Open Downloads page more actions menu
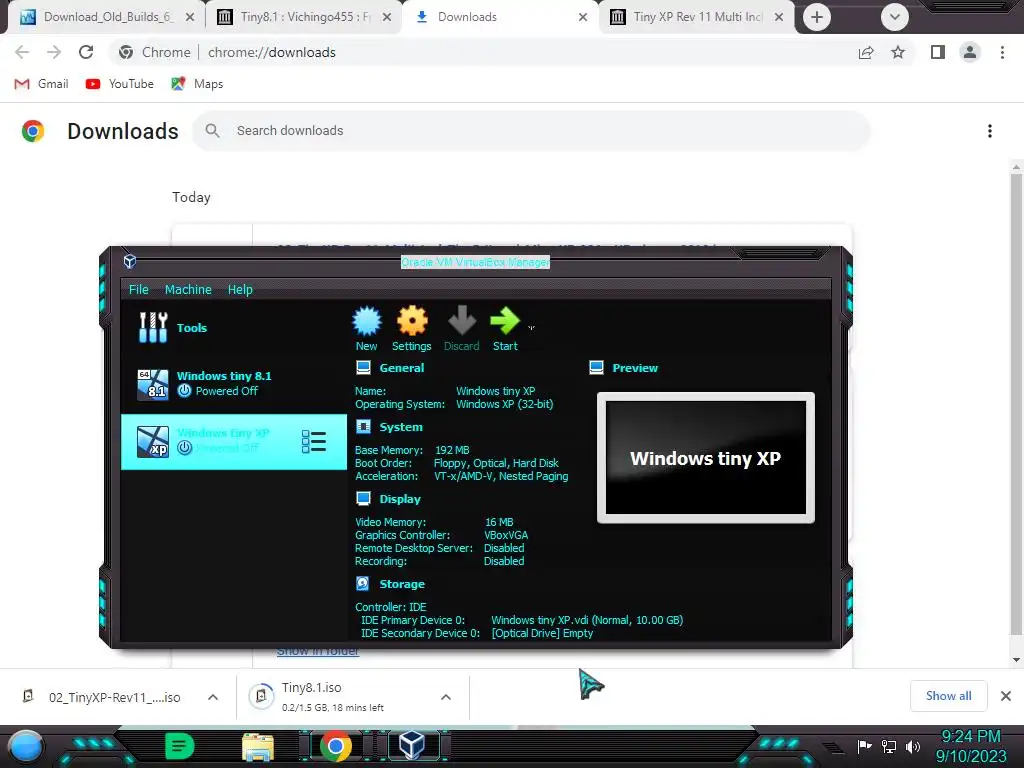1024x768 pixels. tap(990, 131)
